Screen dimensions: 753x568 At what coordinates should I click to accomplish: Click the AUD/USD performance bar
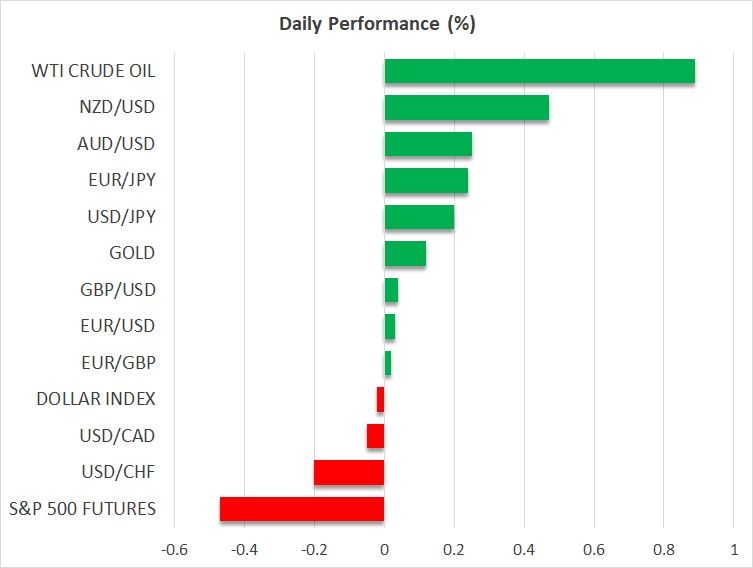point(428,144)
